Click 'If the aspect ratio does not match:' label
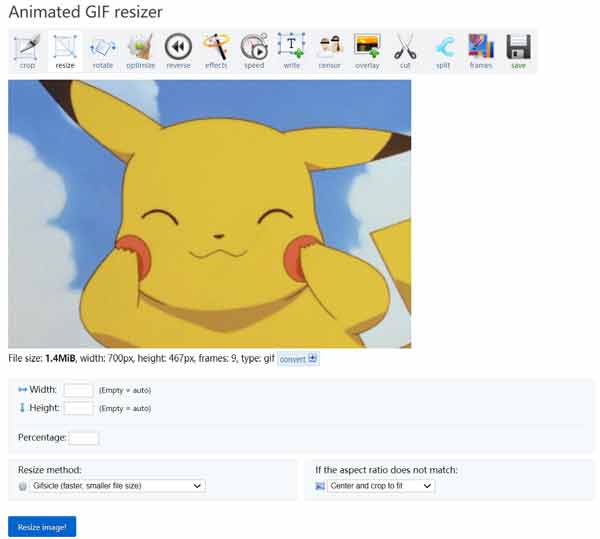This screenshot has height=539, width=600. coord(386,470)
